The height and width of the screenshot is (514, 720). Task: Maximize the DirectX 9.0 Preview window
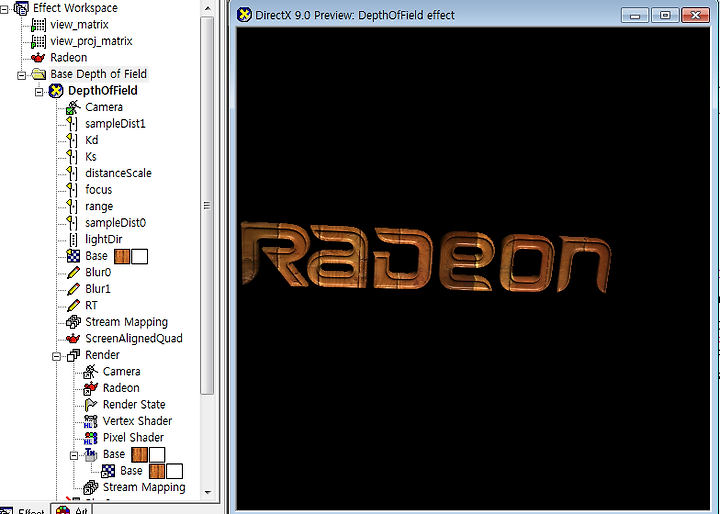click(x=665, y=15)
